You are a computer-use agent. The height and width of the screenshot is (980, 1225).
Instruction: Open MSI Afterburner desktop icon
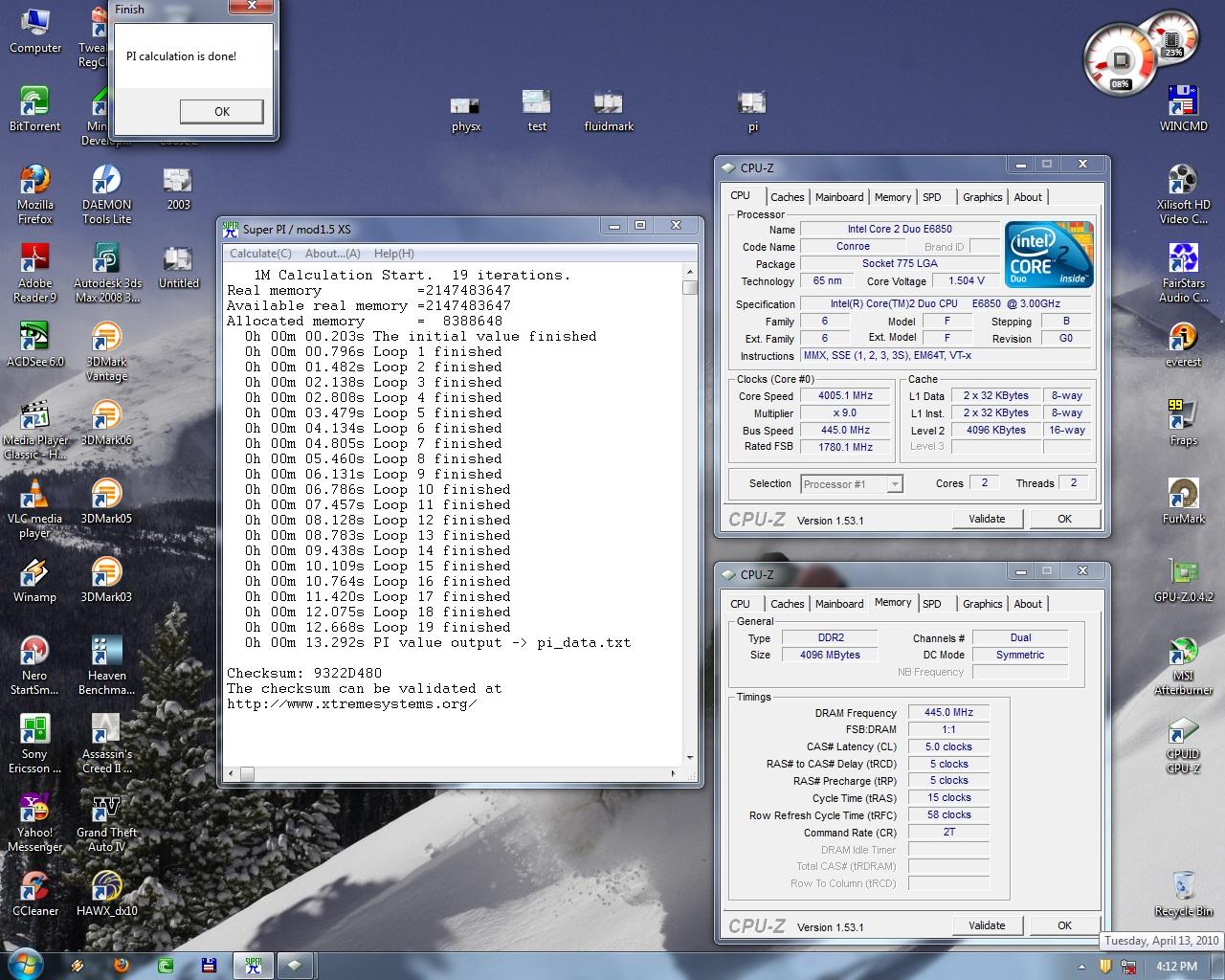pyautogui.click(x=1184, y=664)
